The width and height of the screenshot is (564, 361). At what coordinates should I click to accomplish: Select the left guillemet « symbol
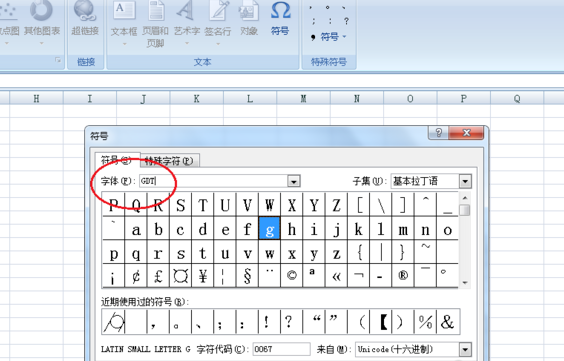point(336,276)
